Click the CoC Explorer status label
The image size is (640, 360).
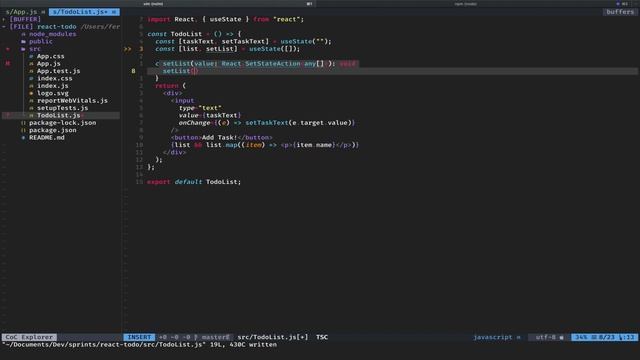click(x=29, y=337)
